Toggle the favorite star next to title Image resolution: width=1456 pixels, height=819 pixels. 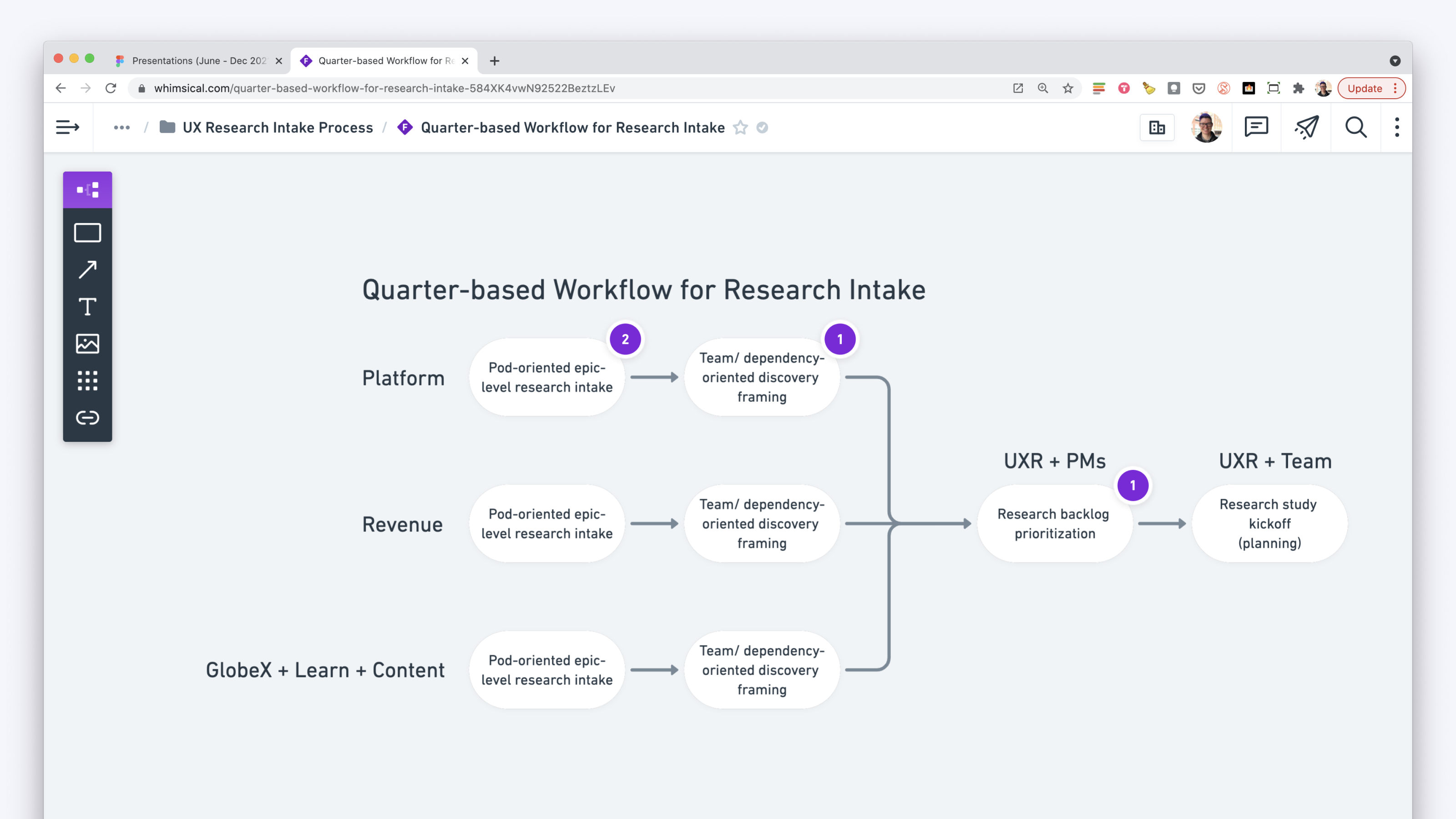740,128
